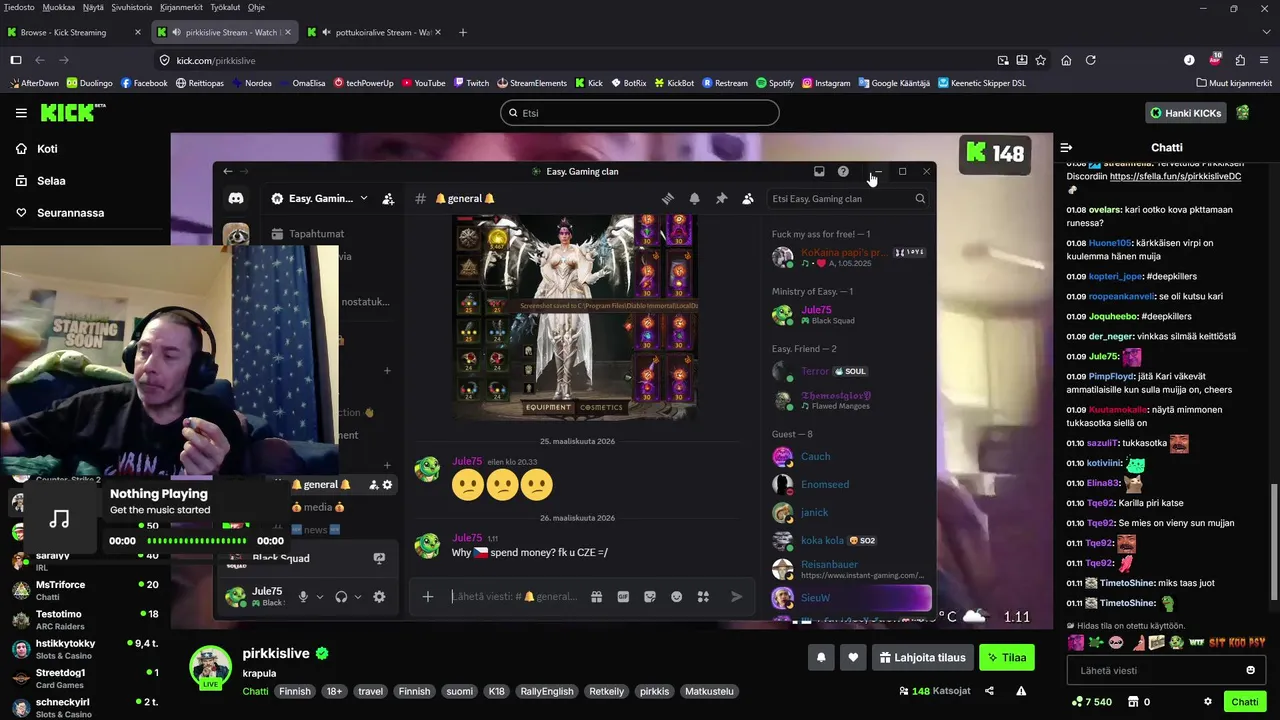Viewport: 1280px width, 720px height.
Task: Click the send arrow in Discord message bar
Action: point(737,597)
